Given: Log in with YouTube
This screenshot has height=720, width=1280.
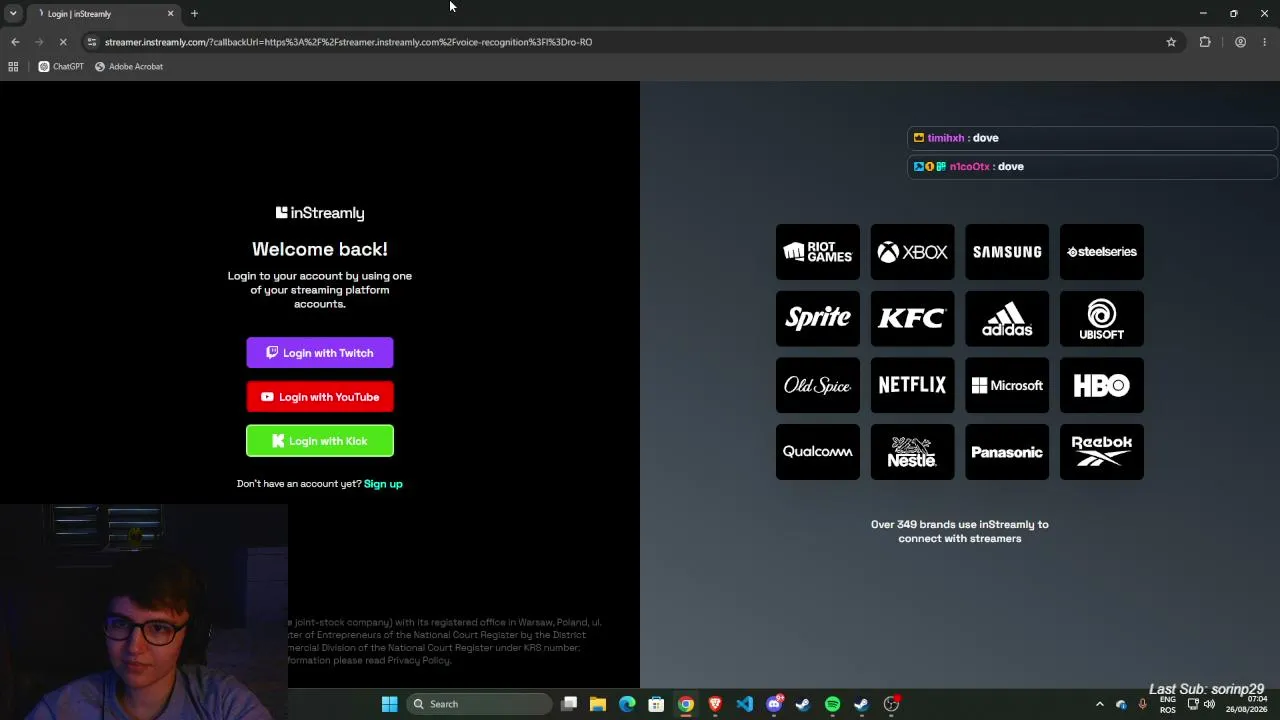Looking at the screenshot, I should coord(320,397).
